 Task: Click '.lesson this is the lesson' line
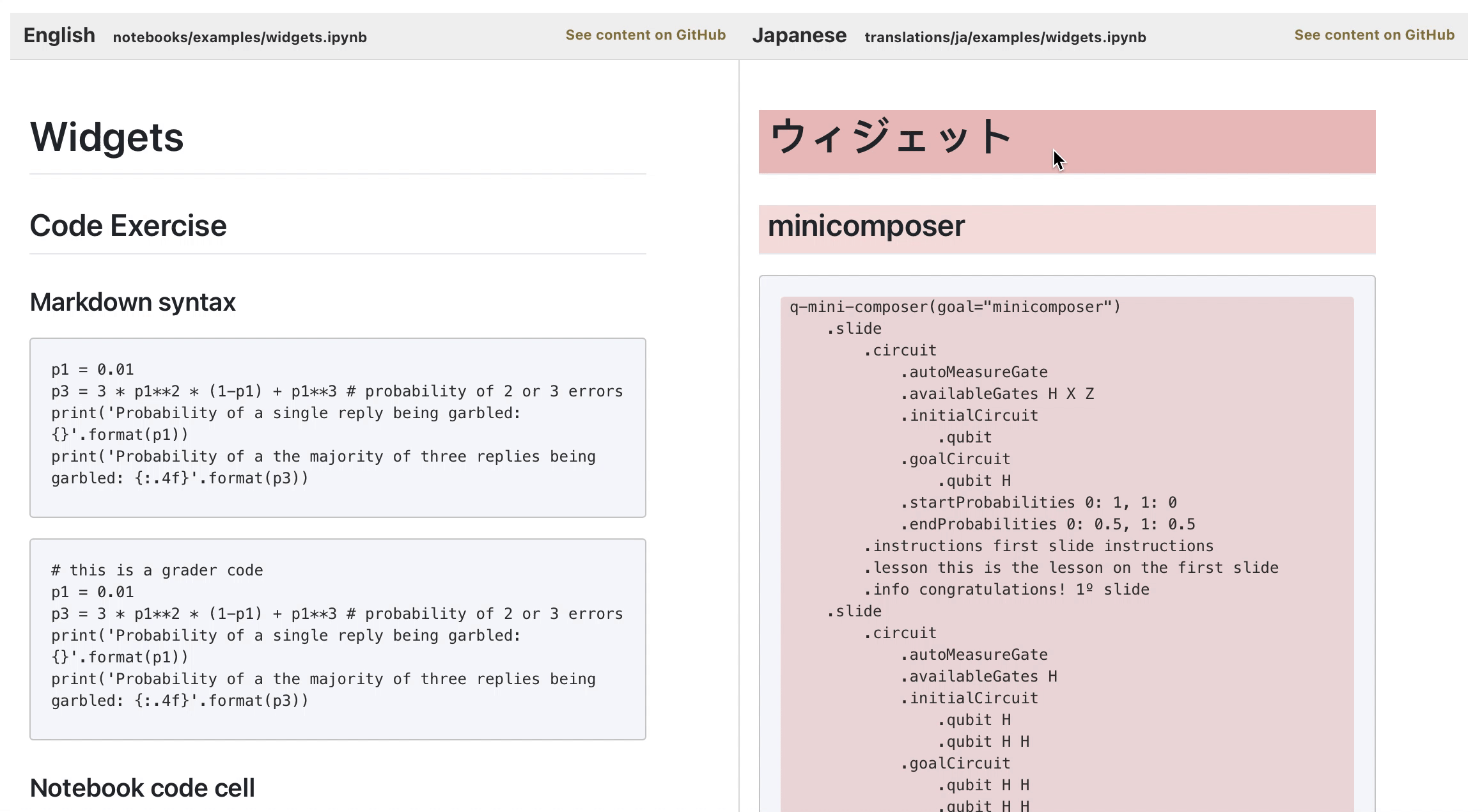click(1071, 568)
